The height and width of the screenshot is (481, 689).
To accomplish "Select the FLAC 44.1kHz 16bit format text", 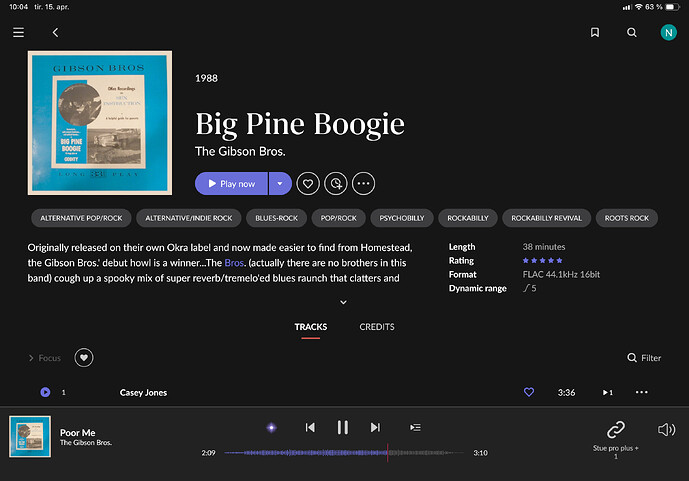I will 561,275.
